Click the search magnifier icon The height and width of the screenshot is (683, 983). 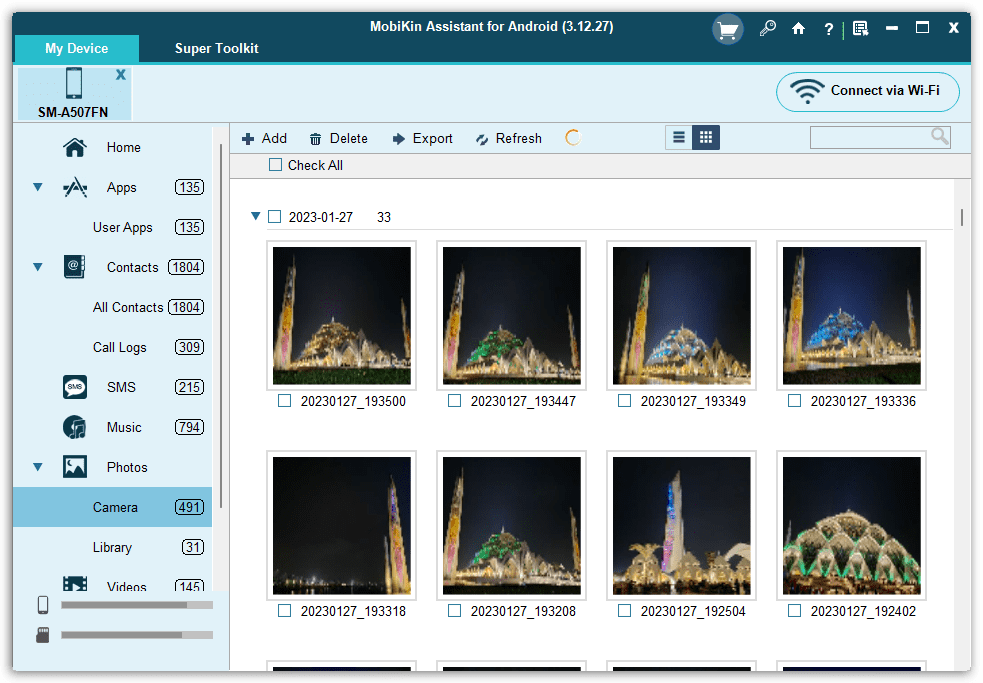tap(939, 136)
